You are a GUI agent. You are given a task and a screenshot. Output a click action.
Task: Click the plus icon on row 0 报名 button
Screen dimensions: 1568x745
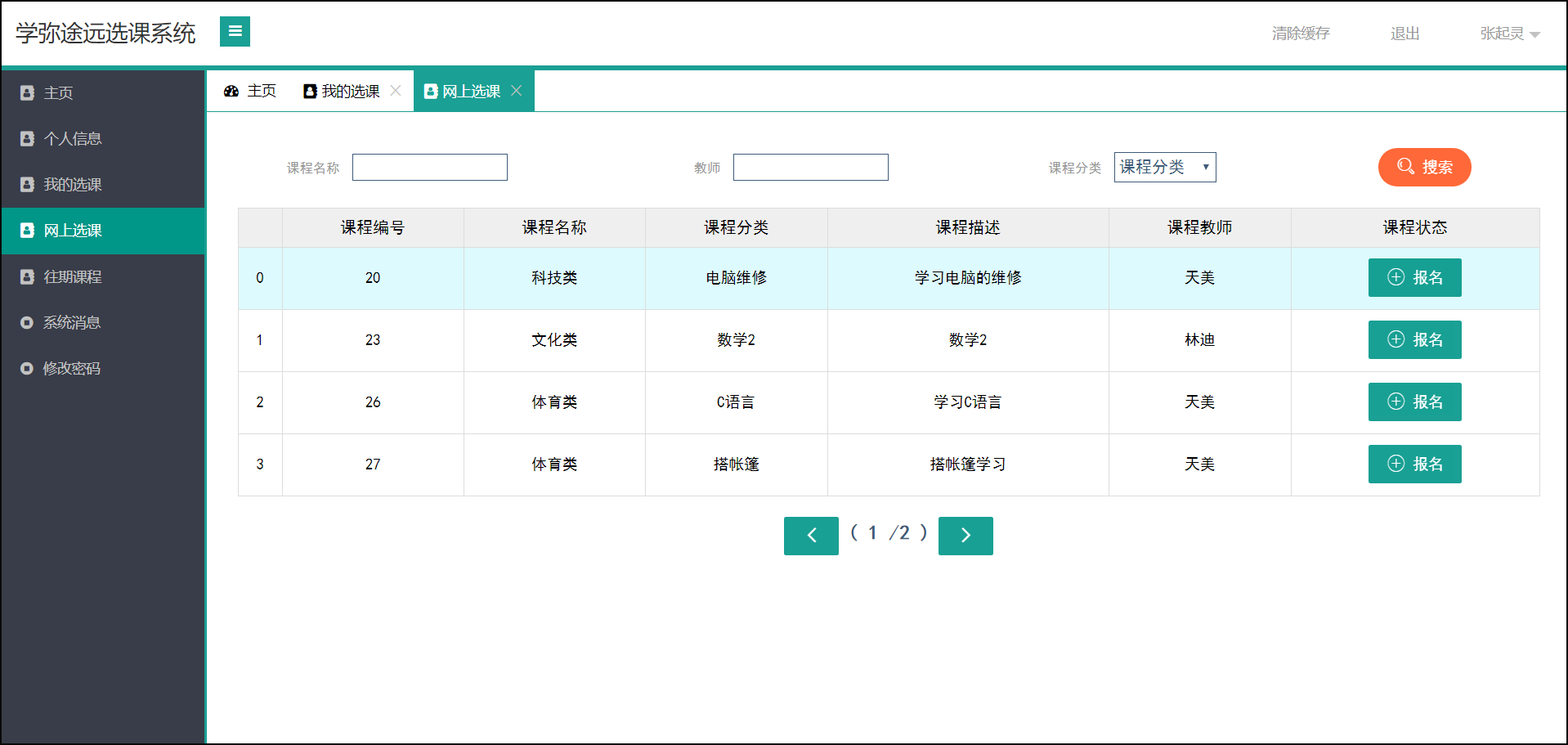click(1396, 278)
